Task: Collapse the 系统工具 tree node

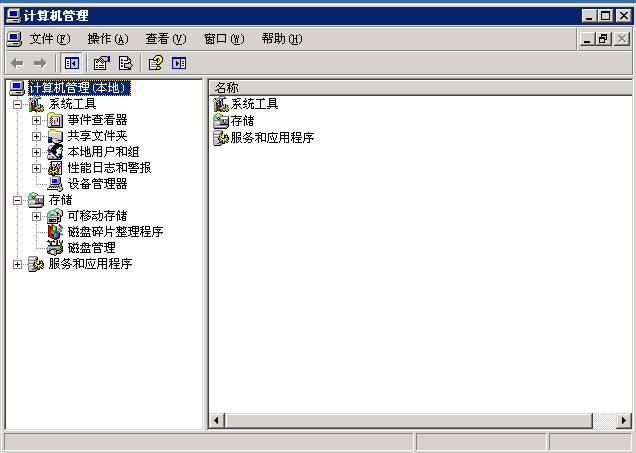Action: 17,104
